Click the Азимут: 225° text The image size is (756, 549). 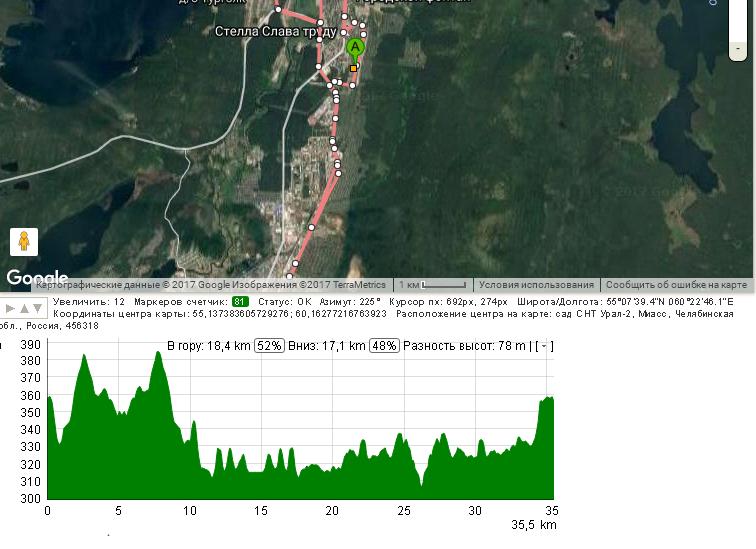click(x=350, y=302)
